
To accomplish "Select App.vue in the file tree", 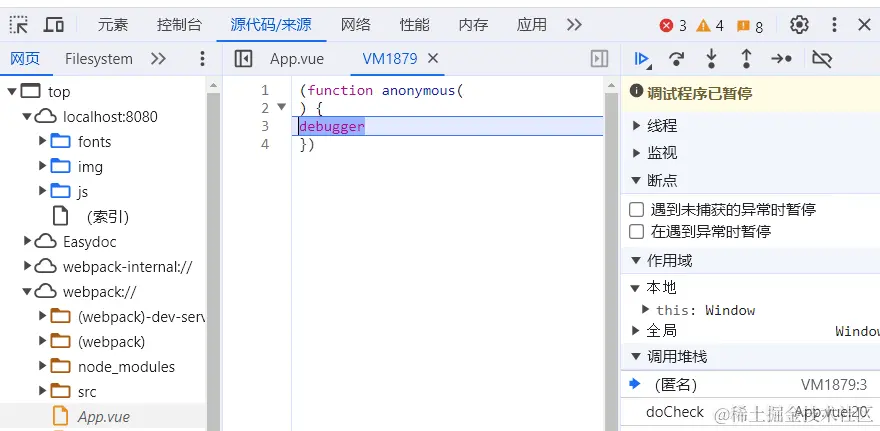I will (104, 416).
